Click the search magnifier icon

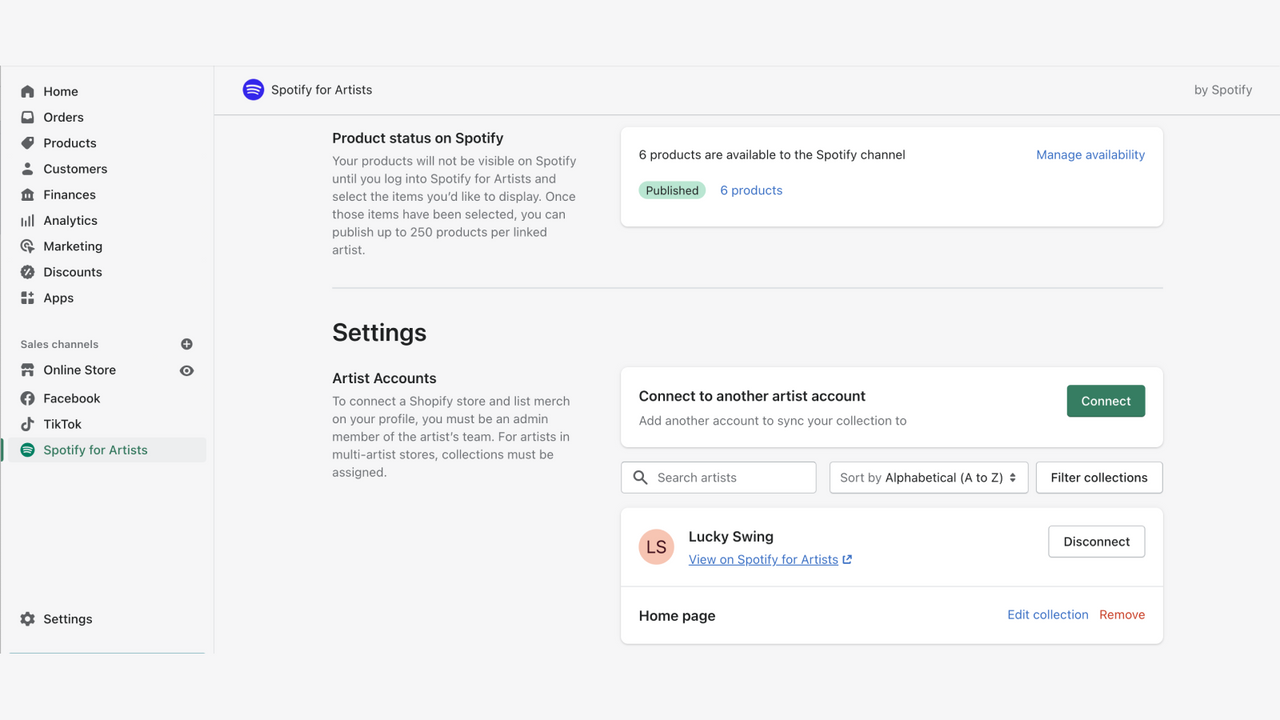[641, 478]
